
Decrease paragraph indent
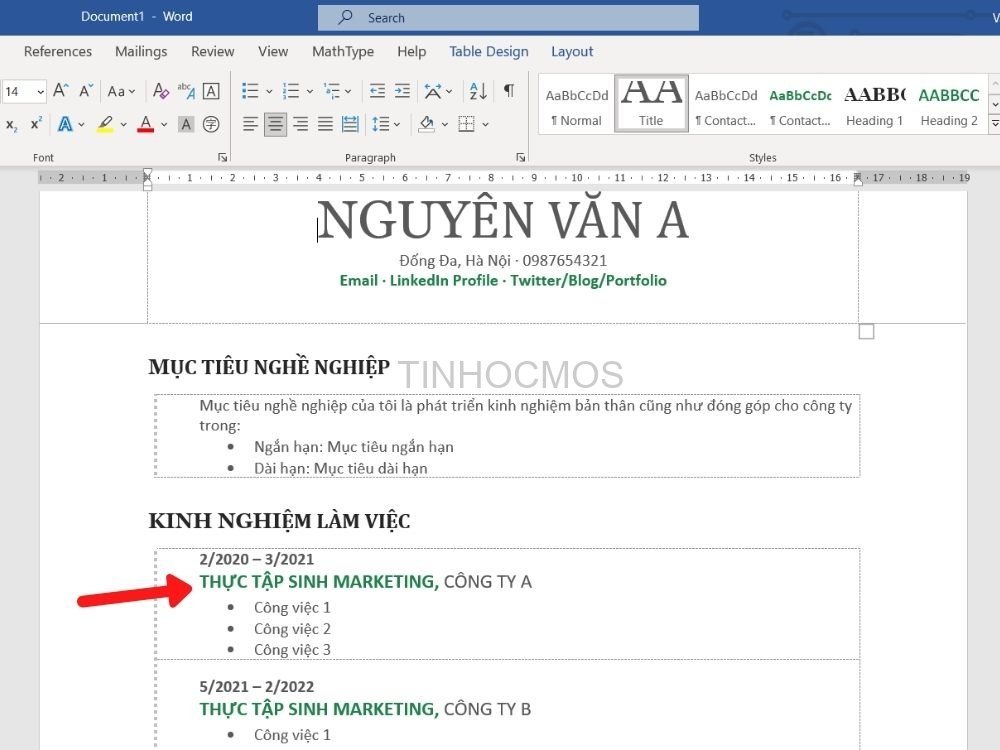point(378,91)
